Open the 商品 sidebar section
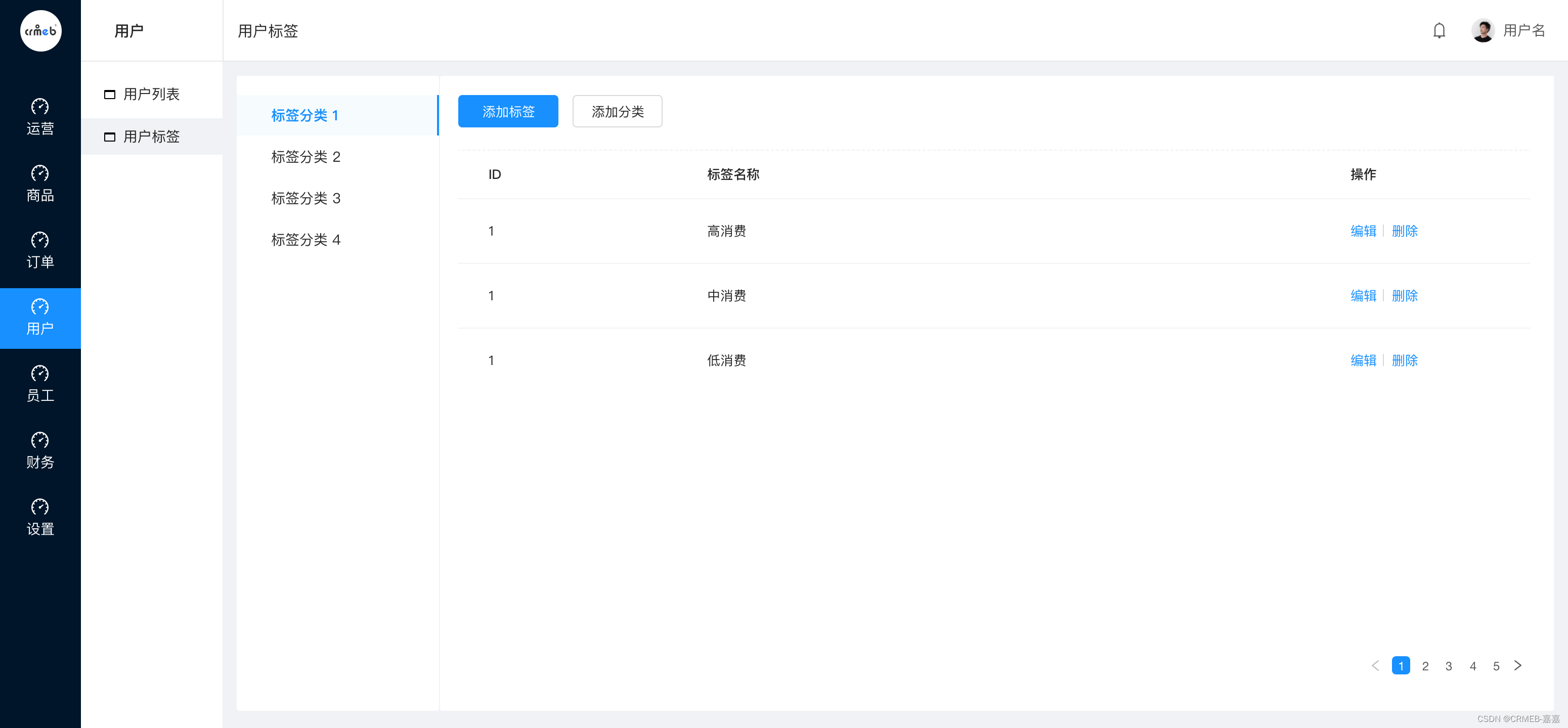Image resolution: width=1568 pixels, height=728 pixels. tap(40, 184)
